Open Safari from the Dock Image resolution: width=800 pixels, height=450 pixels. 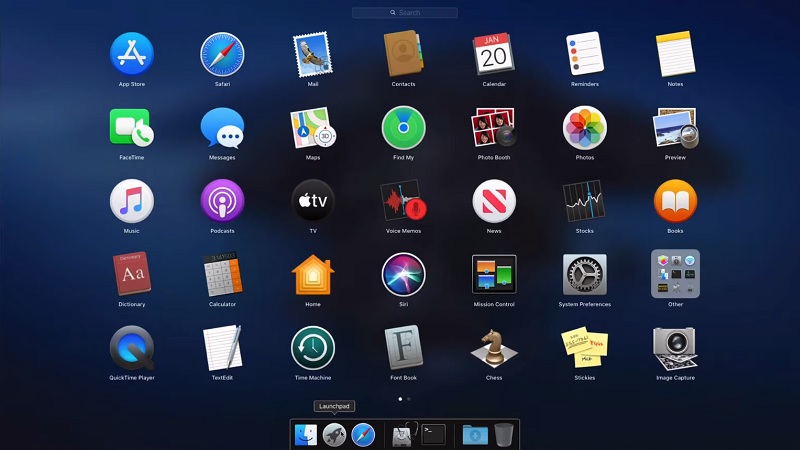point(363,435)
